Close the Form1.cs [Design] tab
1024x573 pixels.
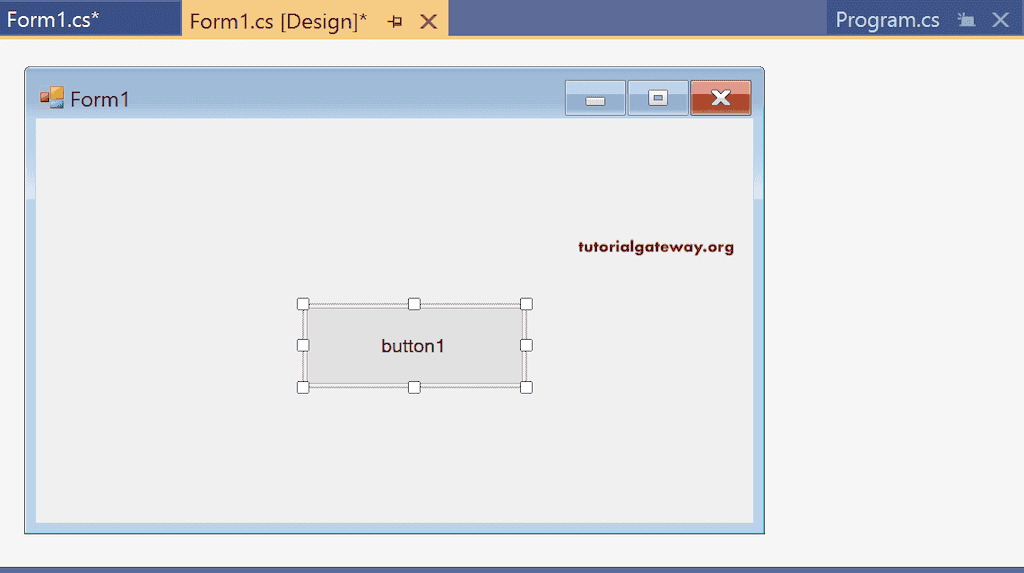tap(428, 22)
